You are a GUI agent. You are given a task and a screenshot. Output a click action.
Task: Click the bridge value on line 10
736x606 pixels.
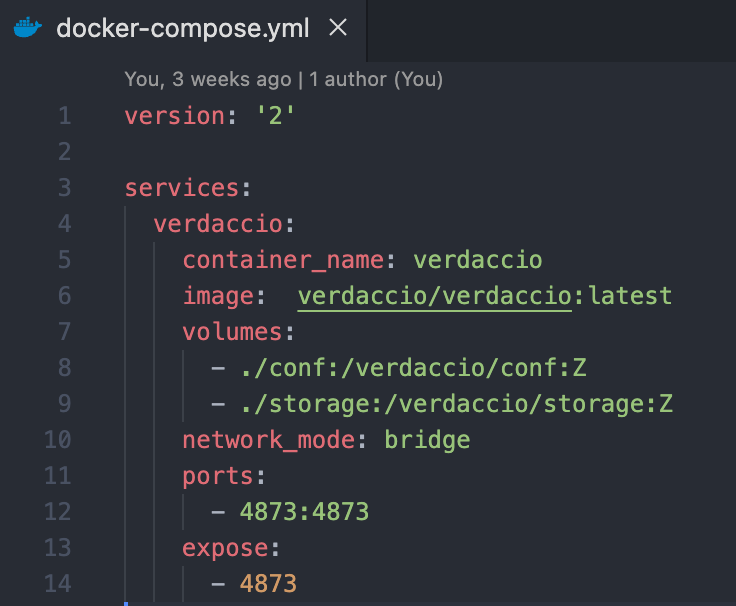tap(427, 440)
